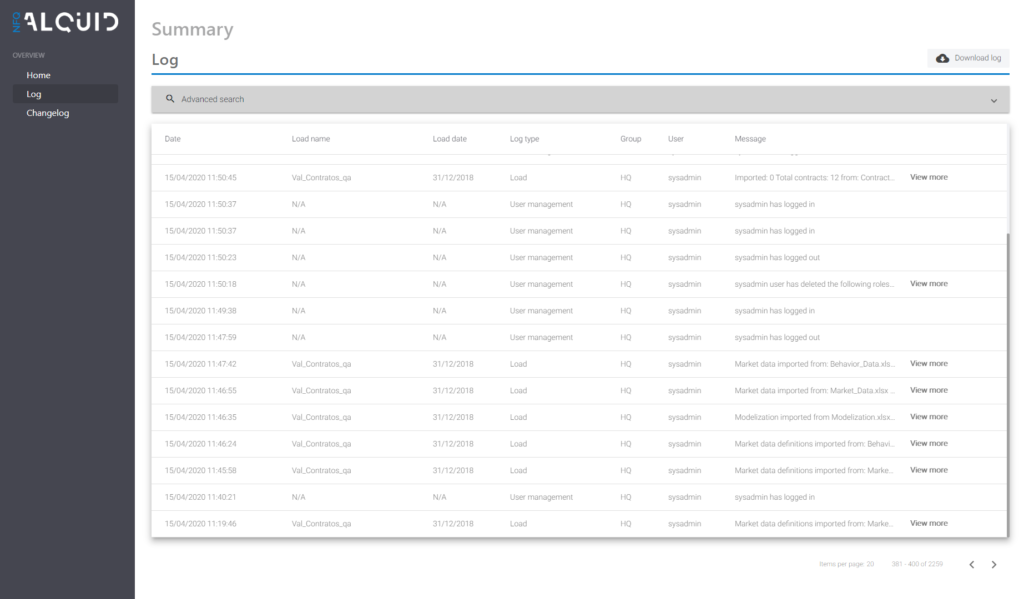View more for the Market_Data.xlsx entry
This screenshot has height=599, width=1024.
coord(929,391)
